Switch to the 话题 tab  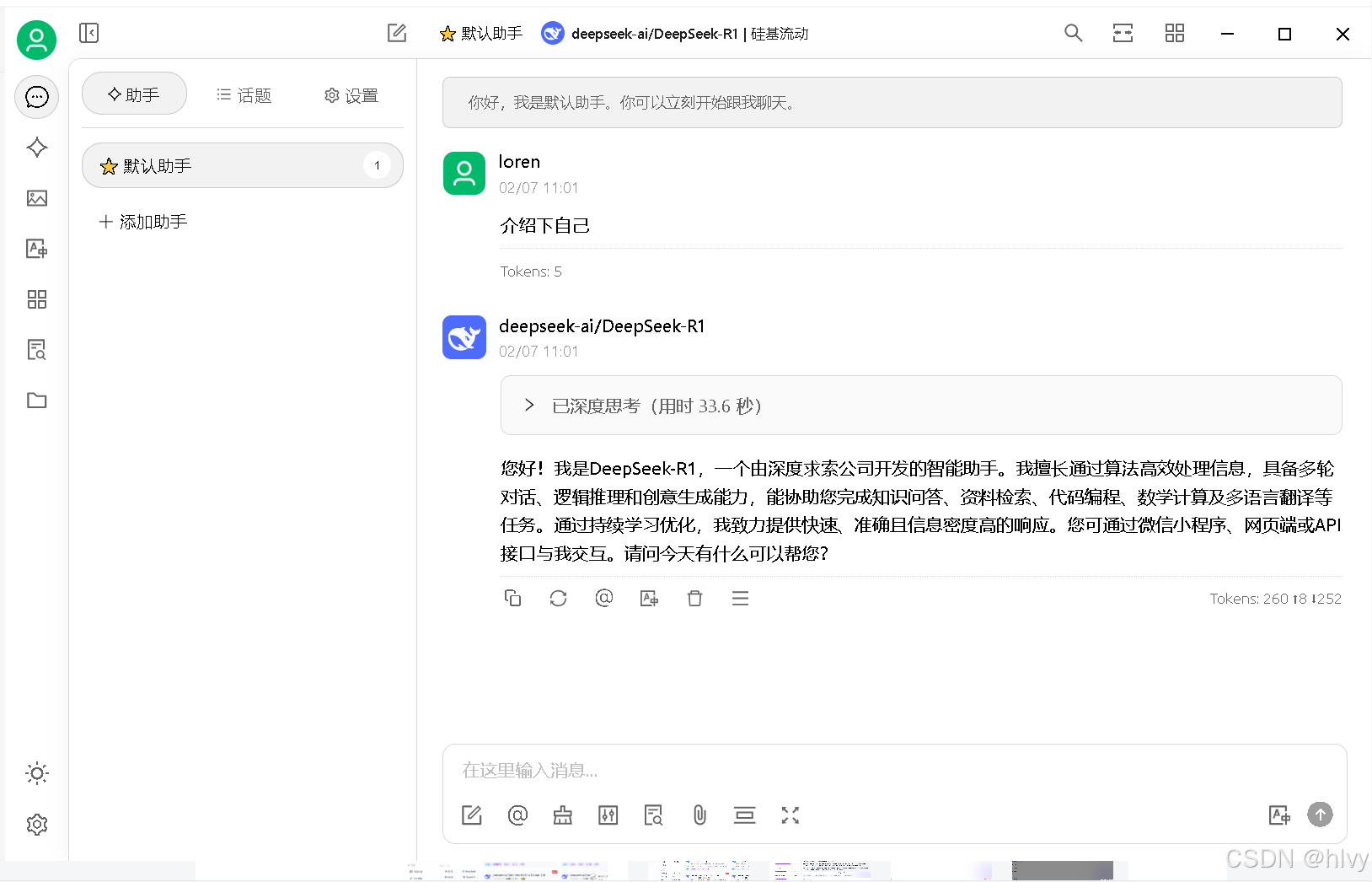coord(244,94)
